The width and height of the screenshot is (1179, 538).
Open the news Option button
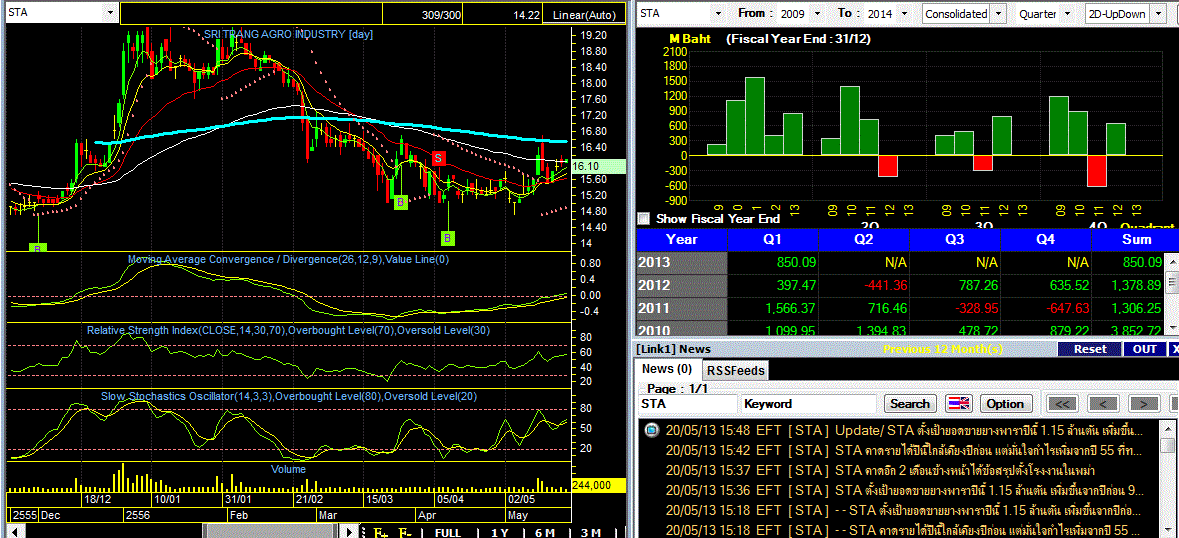coord(1005,404)
